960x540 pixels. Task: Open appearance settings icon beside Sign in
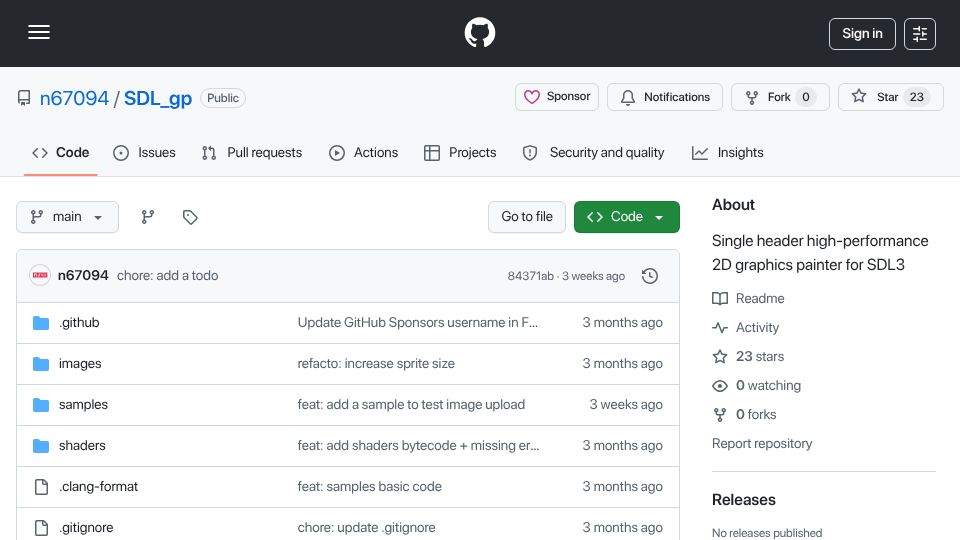[x=920, y=34]
